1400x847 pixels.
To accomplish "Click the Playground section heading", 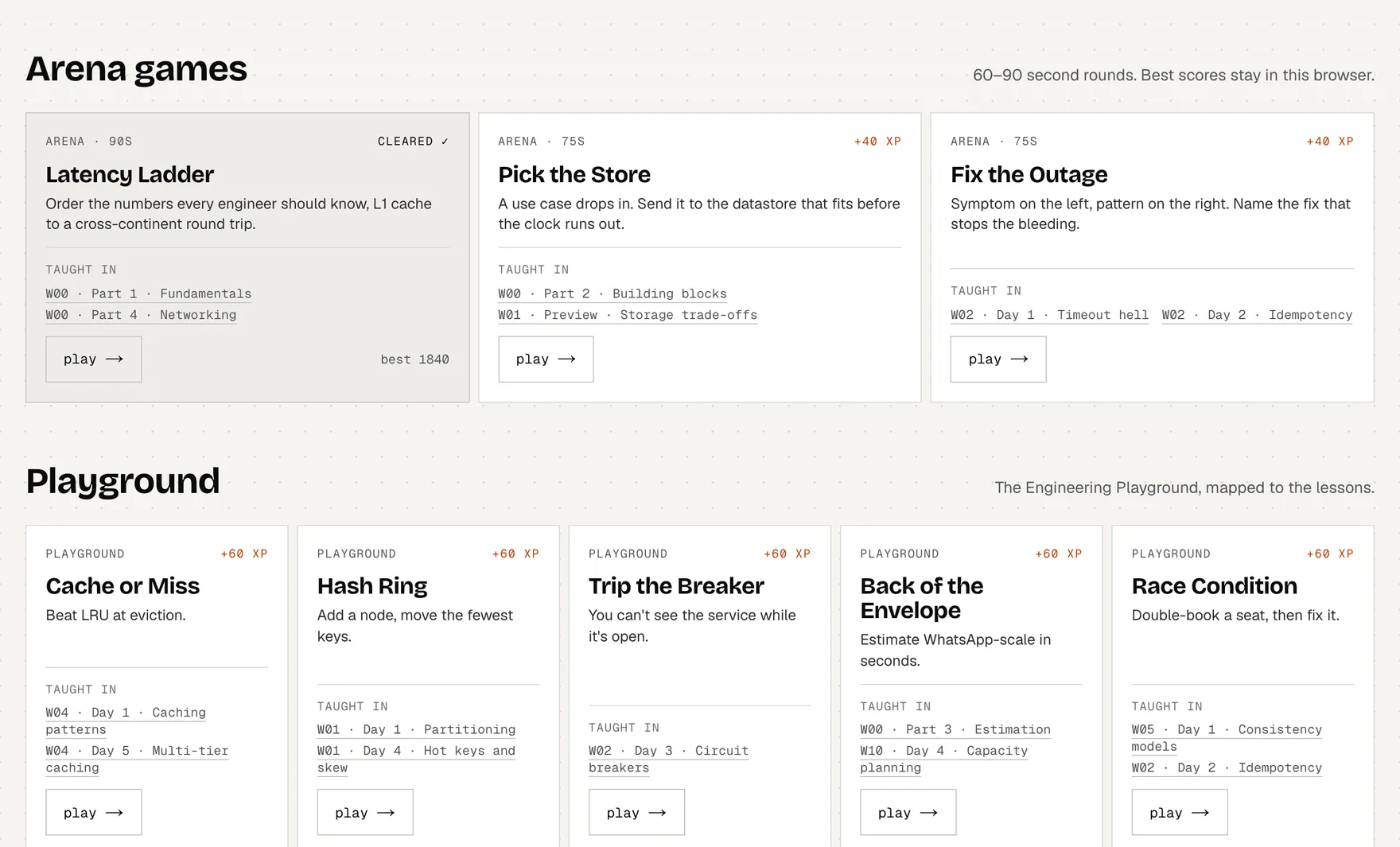I will [x=122, y=481].
